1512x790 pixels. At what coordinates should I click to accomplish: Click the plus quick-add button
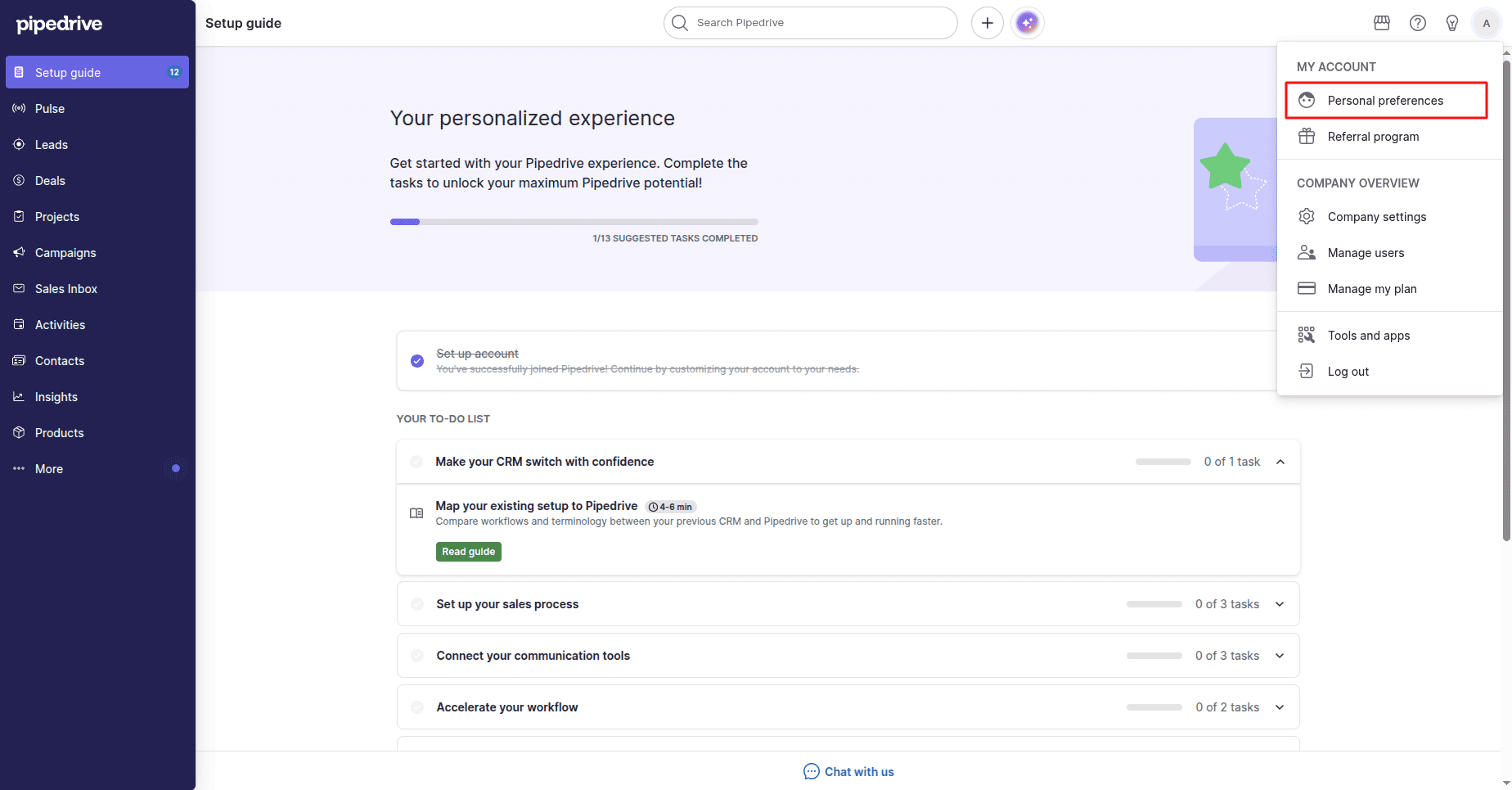(988, 23)
